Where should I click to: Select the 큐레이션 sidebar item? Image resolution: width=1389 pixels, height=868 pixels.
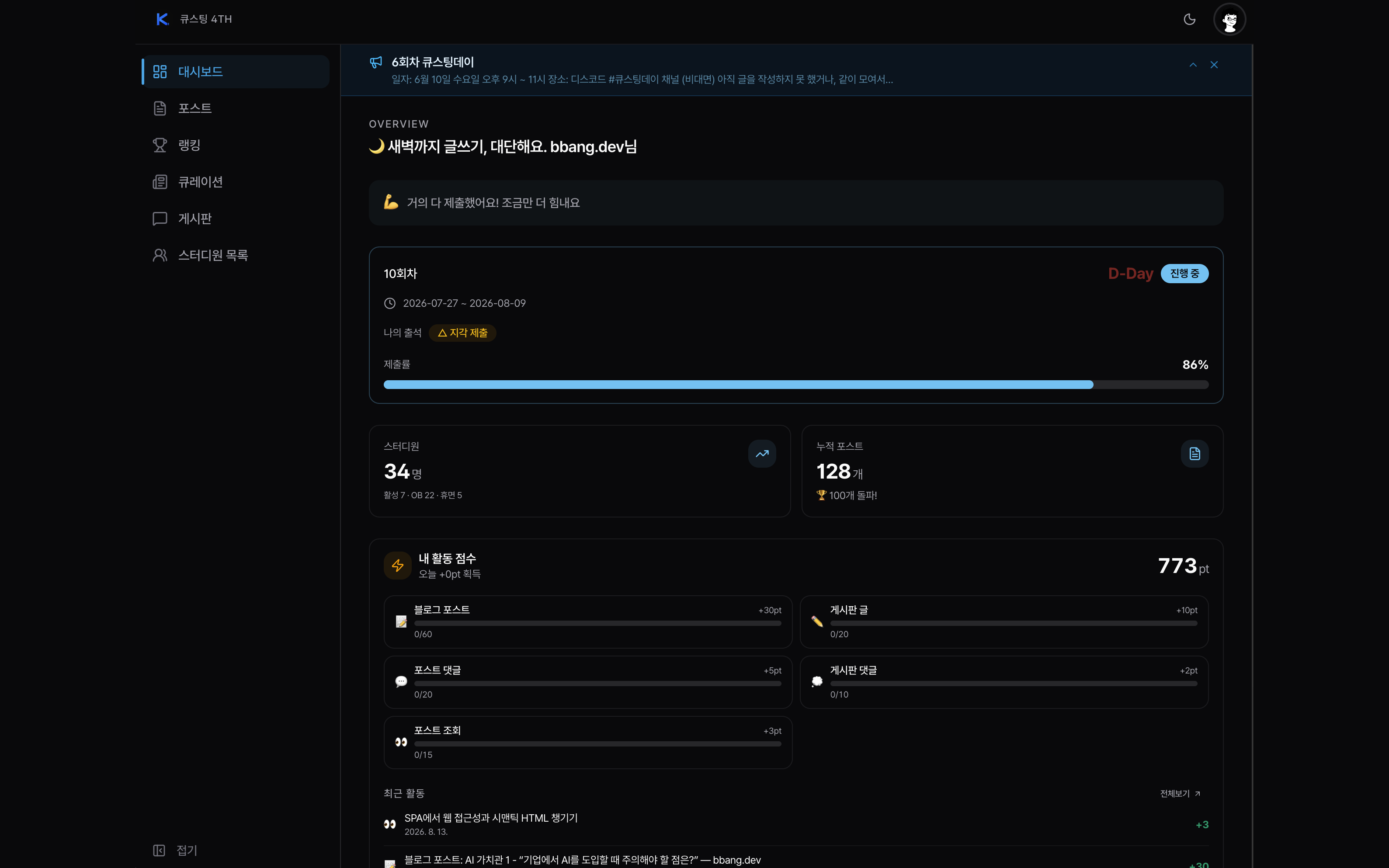(235, 182)
